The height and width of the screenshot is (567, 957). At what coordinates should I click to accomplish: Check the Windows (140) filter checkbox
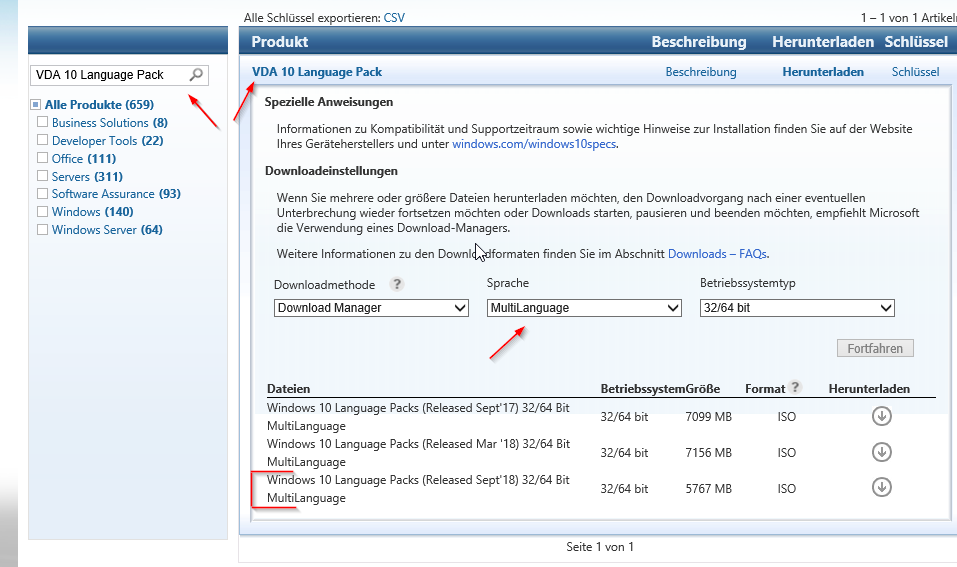point(42,212)
